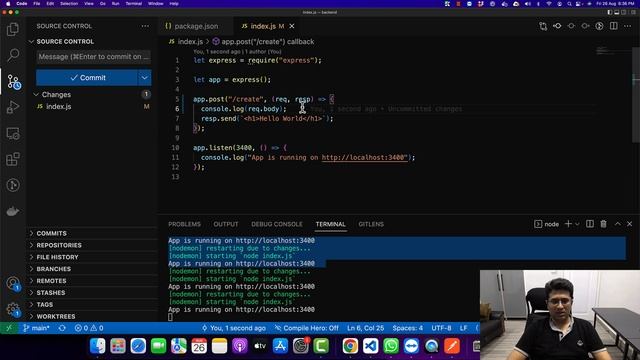Open the terminal launch profile dropdown
This screenshot has height=360, width=640.
[577, 224]
